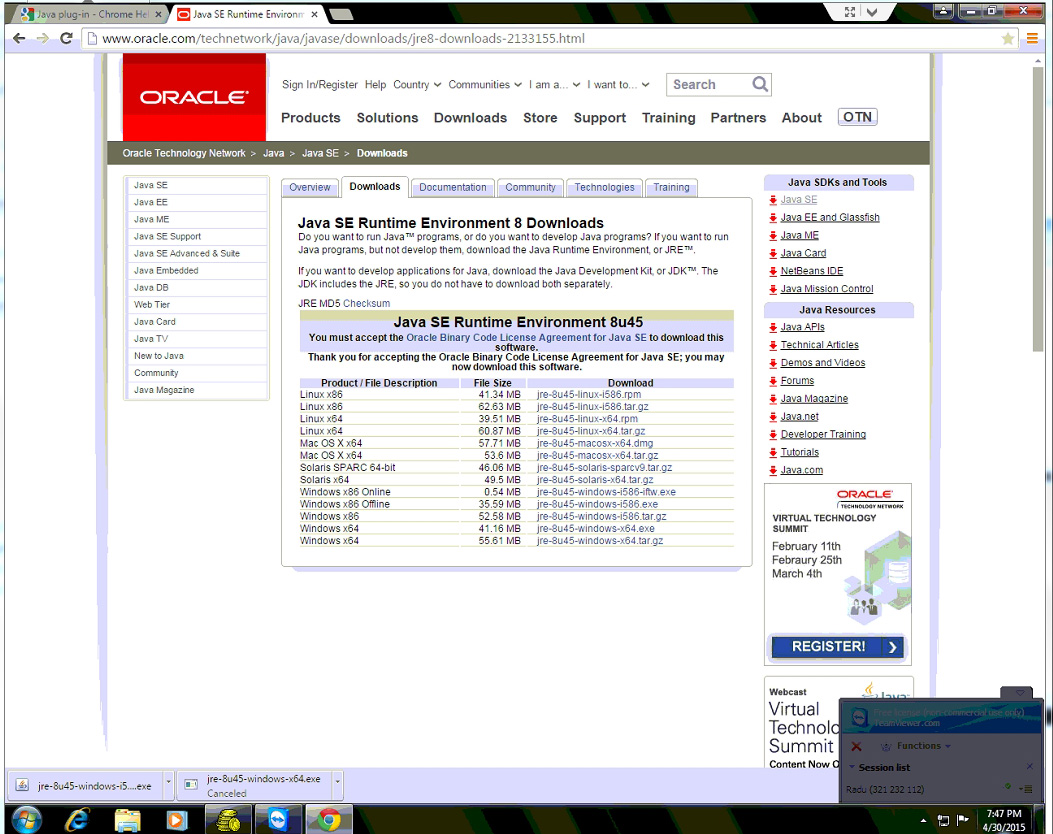Expand TeamViewer Functions dropdown

click(x=923, y=746)
